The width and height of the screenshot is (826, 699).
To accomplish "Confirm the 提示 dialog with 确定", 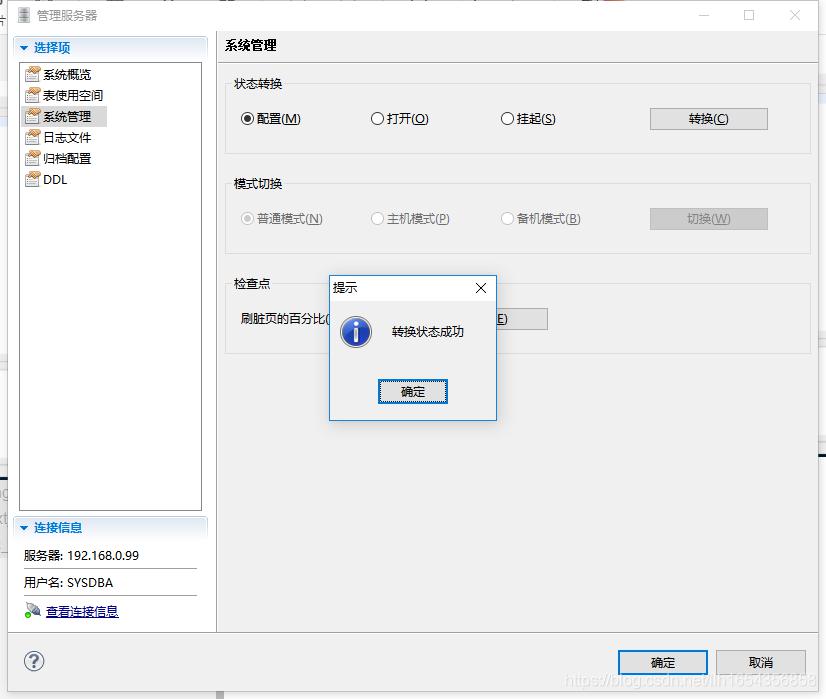I will click(412, 391).
